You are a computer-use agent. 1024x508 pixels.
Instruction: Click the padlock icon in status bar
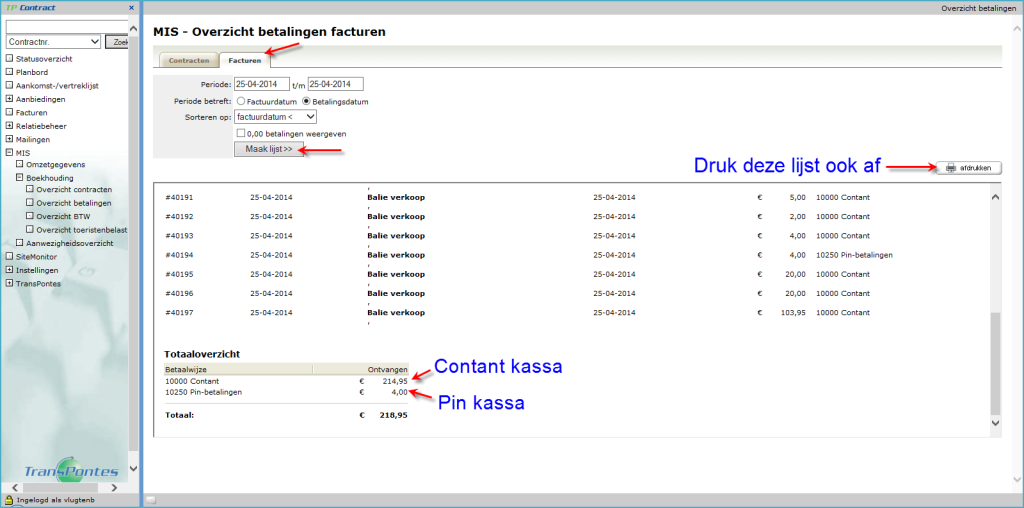click(8, 499)
